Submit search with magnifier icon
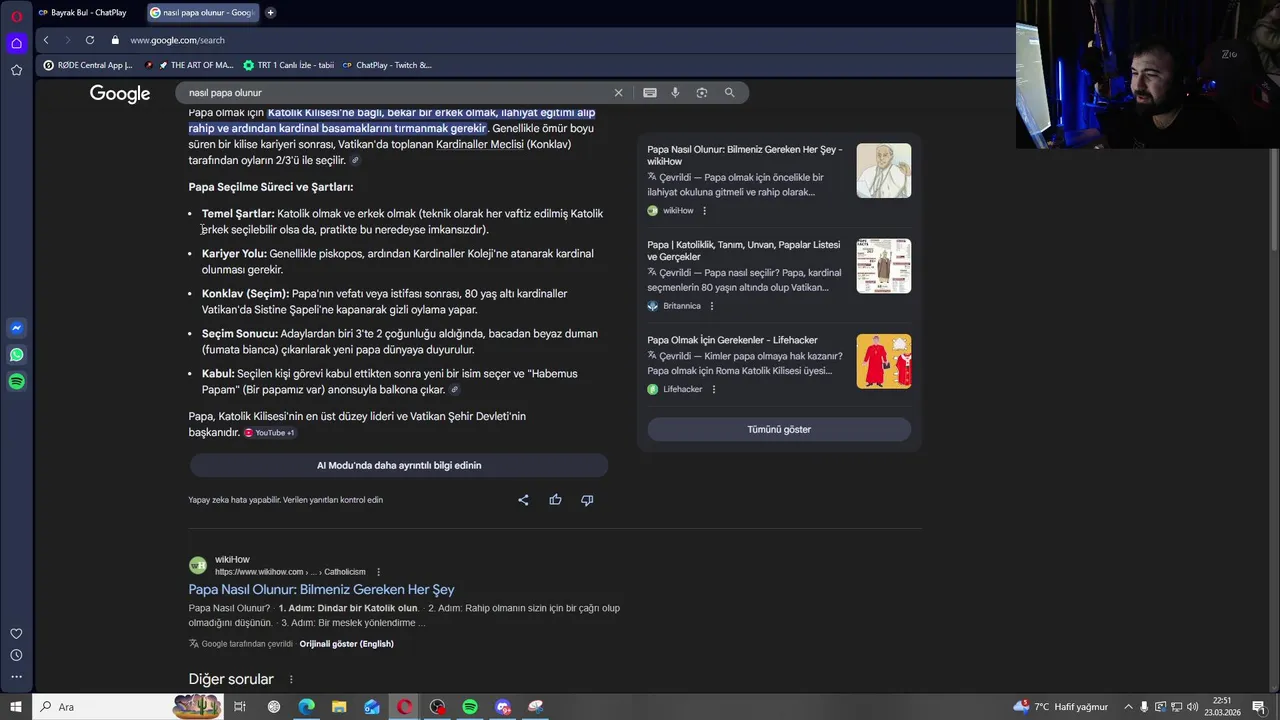1280x720 pixels. tap(729, 92)
